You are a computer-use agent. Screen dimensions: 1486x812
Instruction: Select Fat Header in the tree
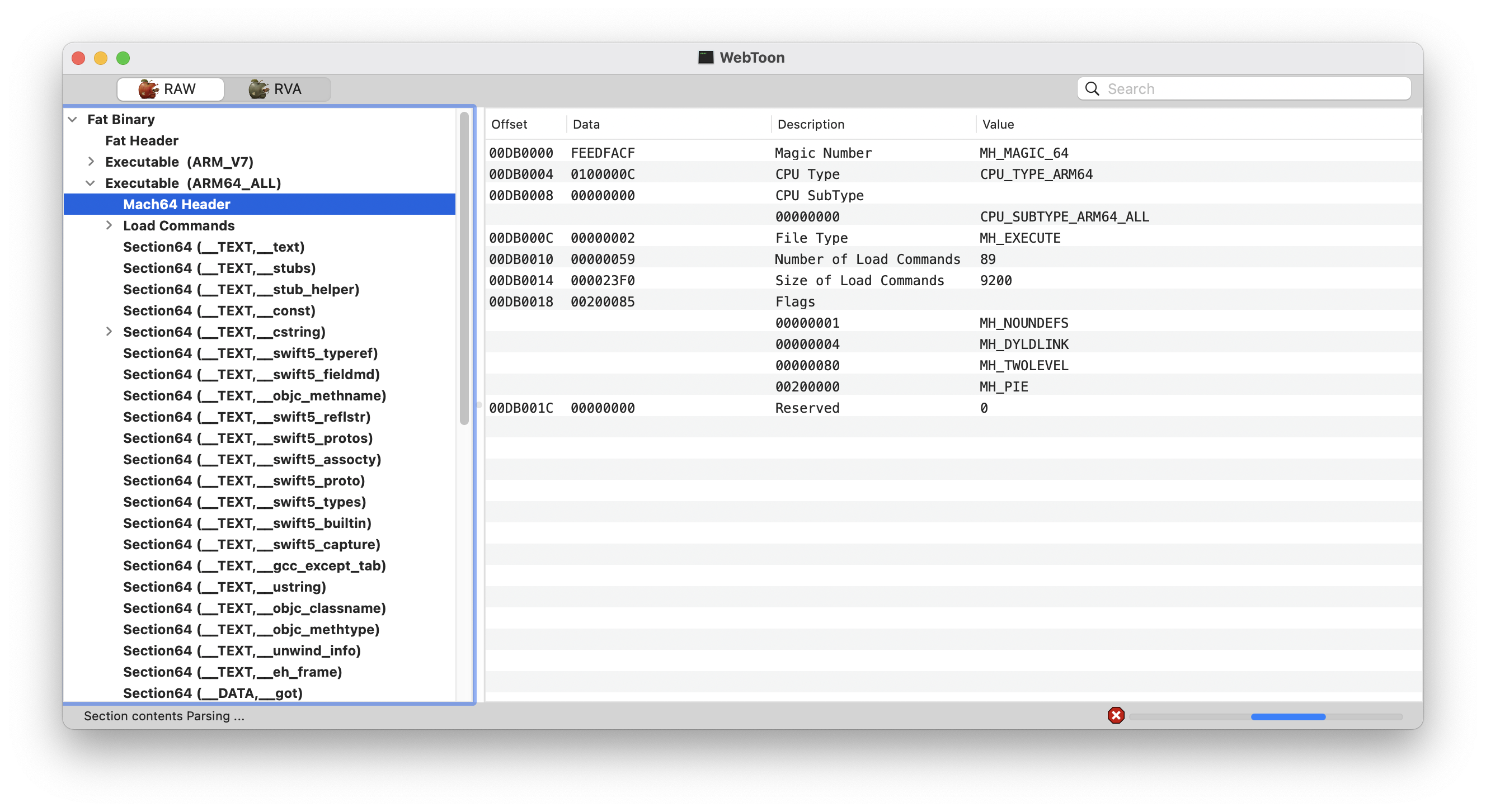[142, 141]
